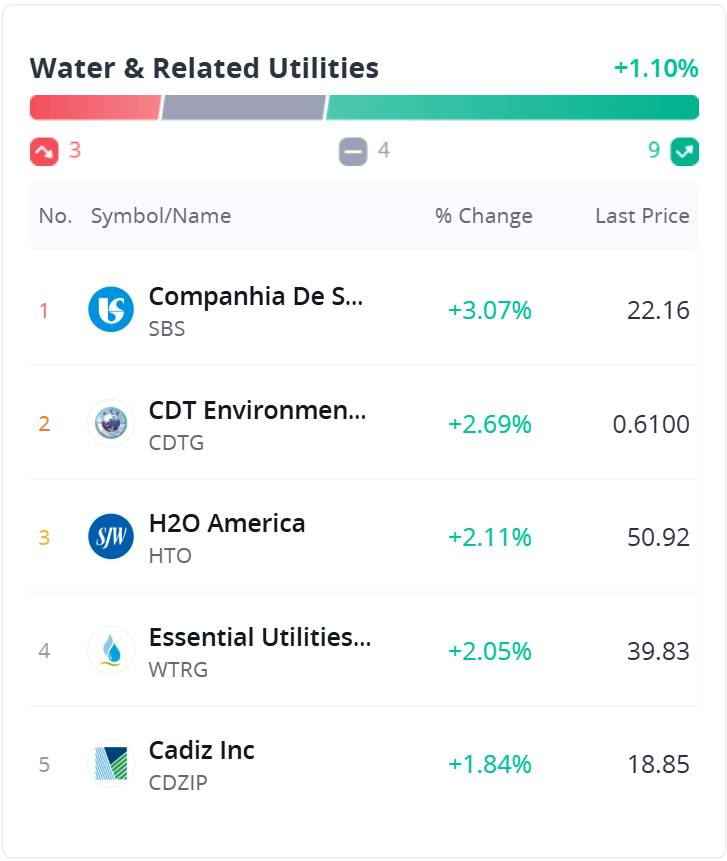Click the Essential Utilities water drop logo
727x861 pixels.
111,651
